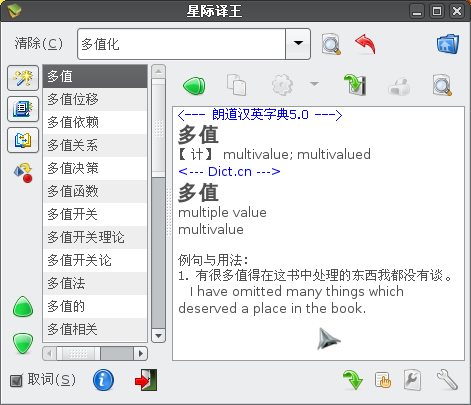
Task: Click the search input field containing 多值化
Action: tap(182, 44)
